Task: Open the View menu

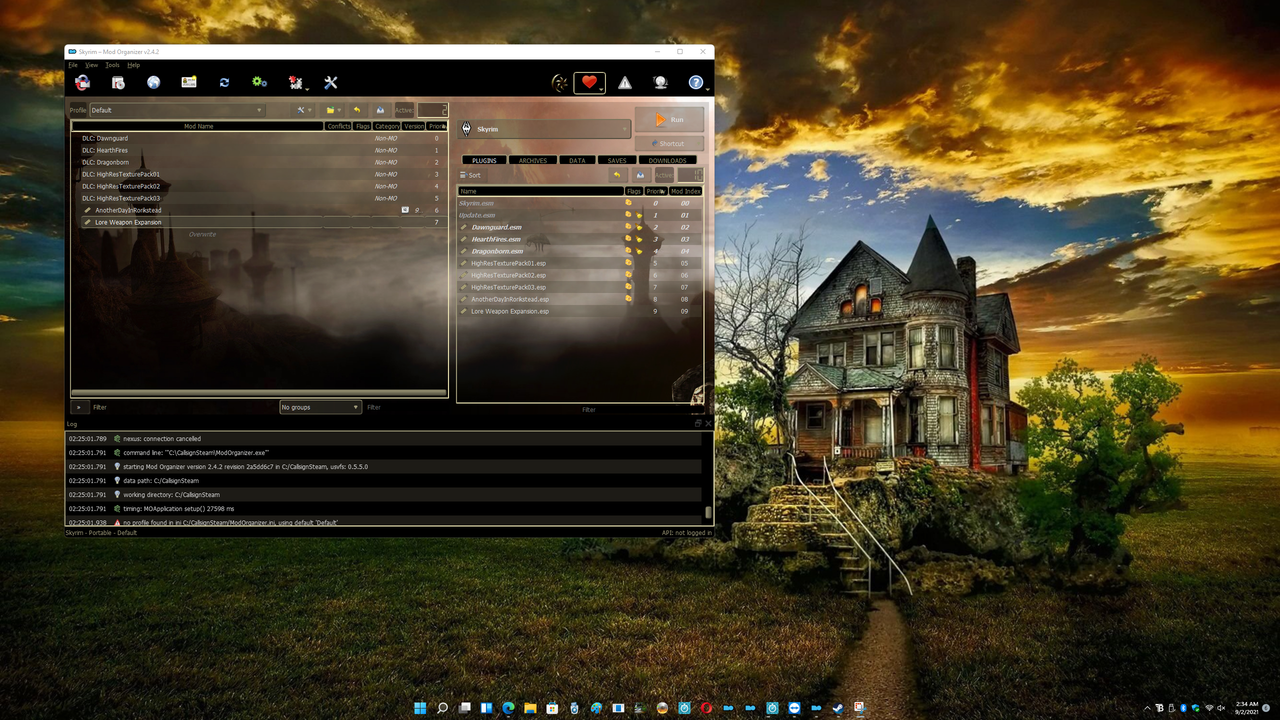Action: pos(91,65)
